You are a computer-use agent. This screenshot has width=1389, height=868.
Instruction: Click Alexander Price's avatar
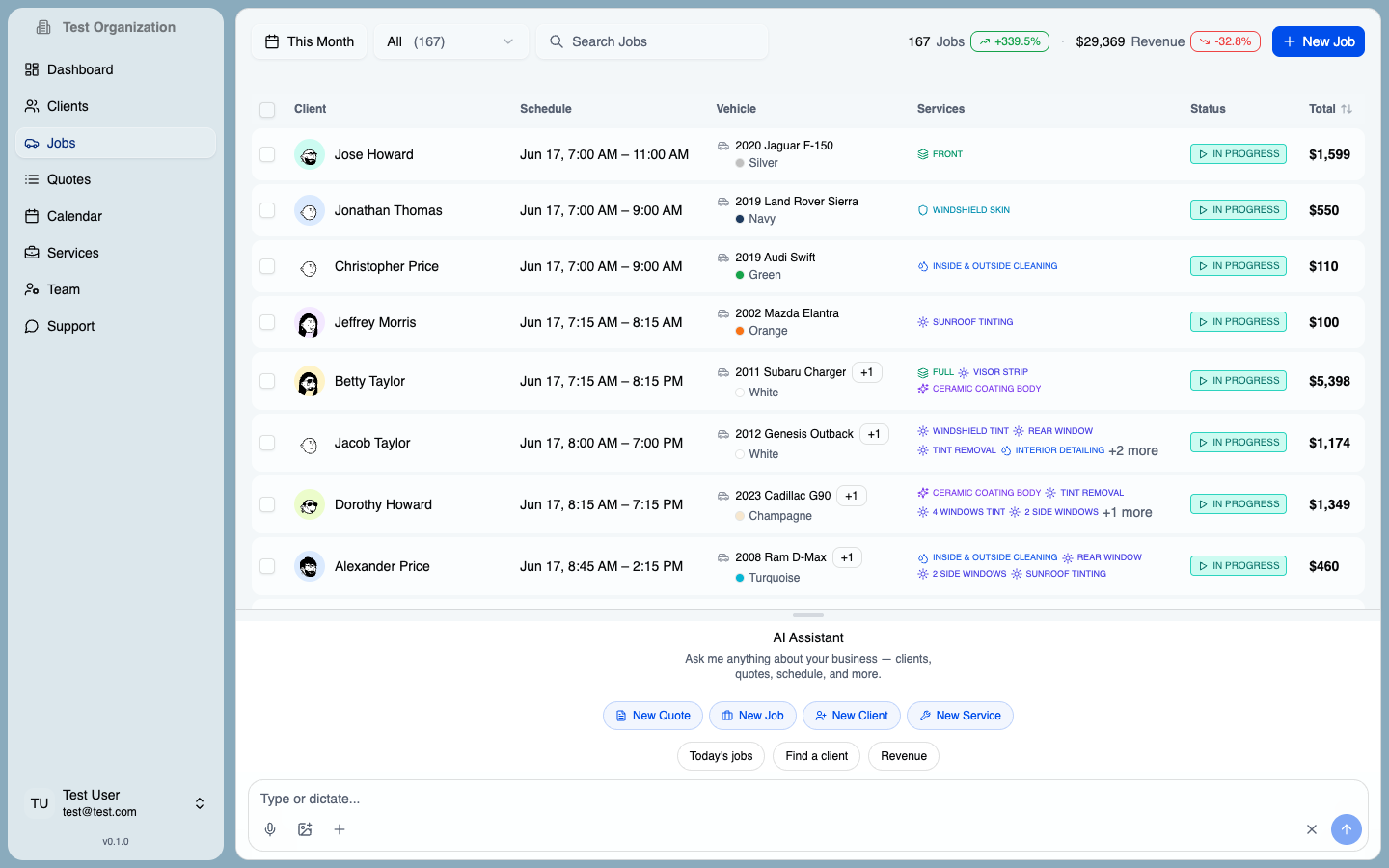(x=309, y=566)
